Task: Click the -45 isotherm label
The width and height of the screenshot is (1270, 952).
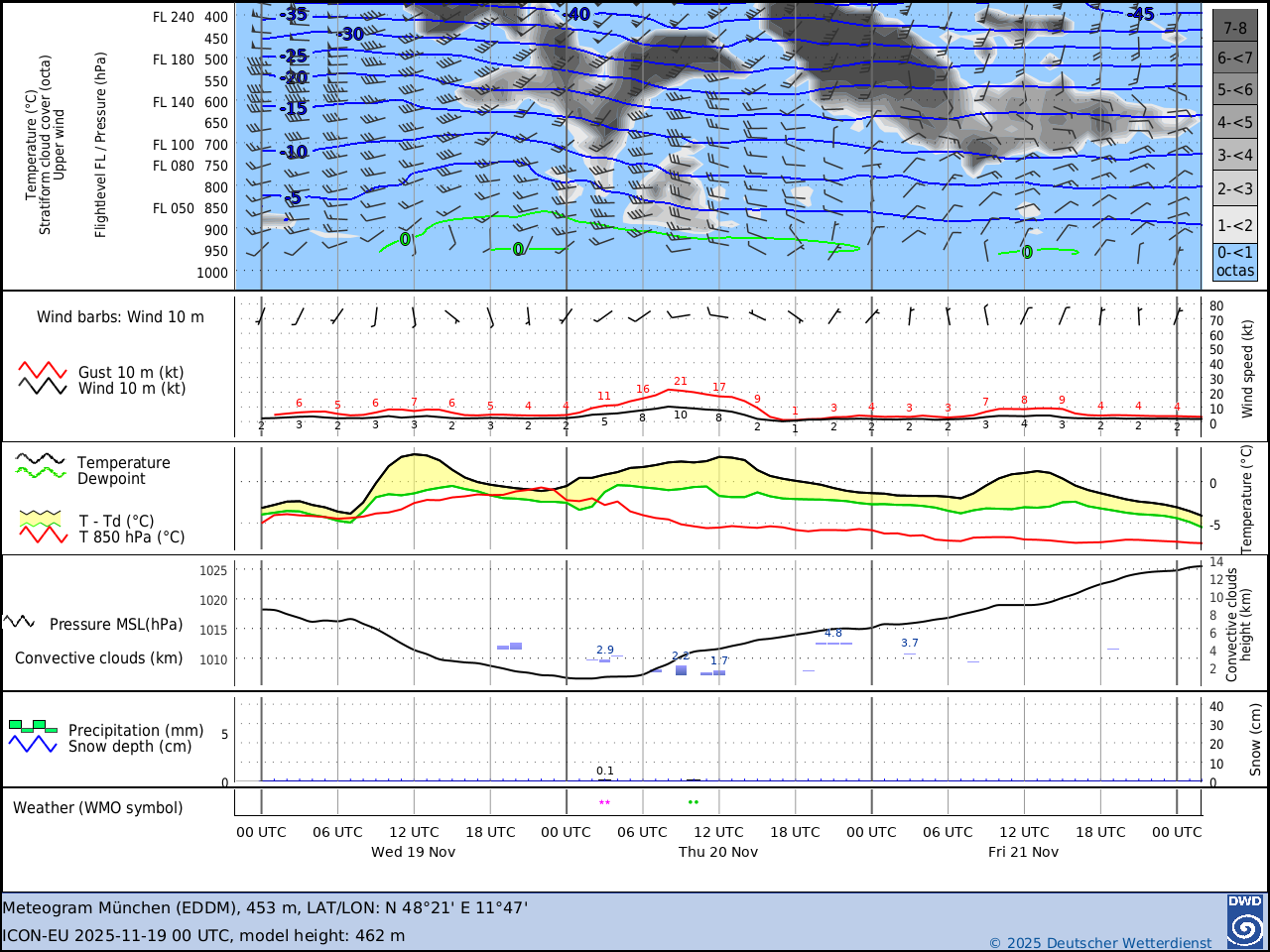Action: (1141, 14)
